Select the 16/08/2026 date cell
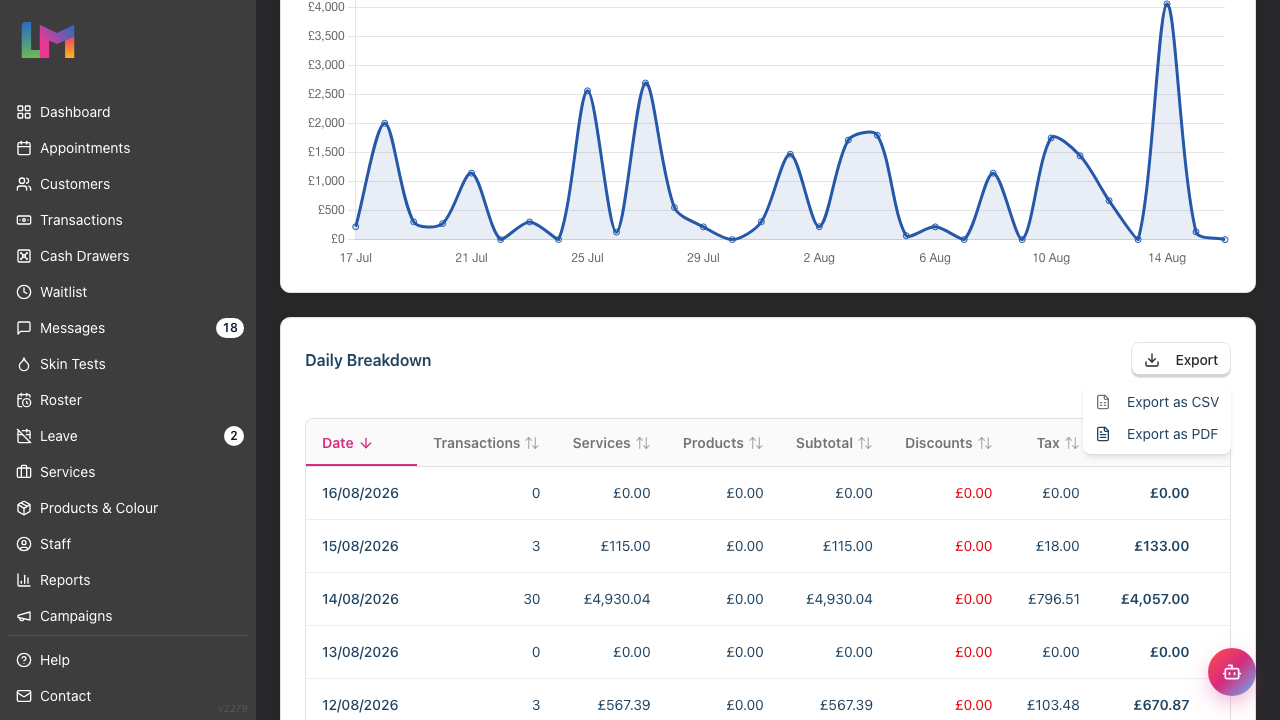Screen dimensions: 1280x720 pyautogui.click(x=360, y=493)
